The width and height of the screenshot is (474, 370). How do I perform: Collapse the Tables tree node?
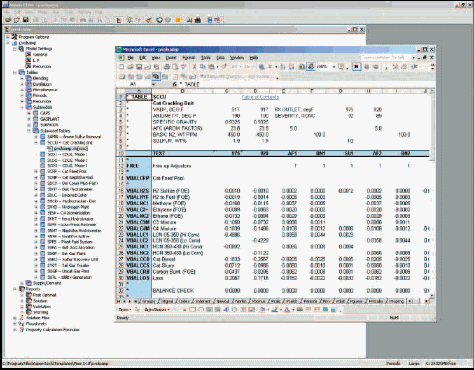15,72
